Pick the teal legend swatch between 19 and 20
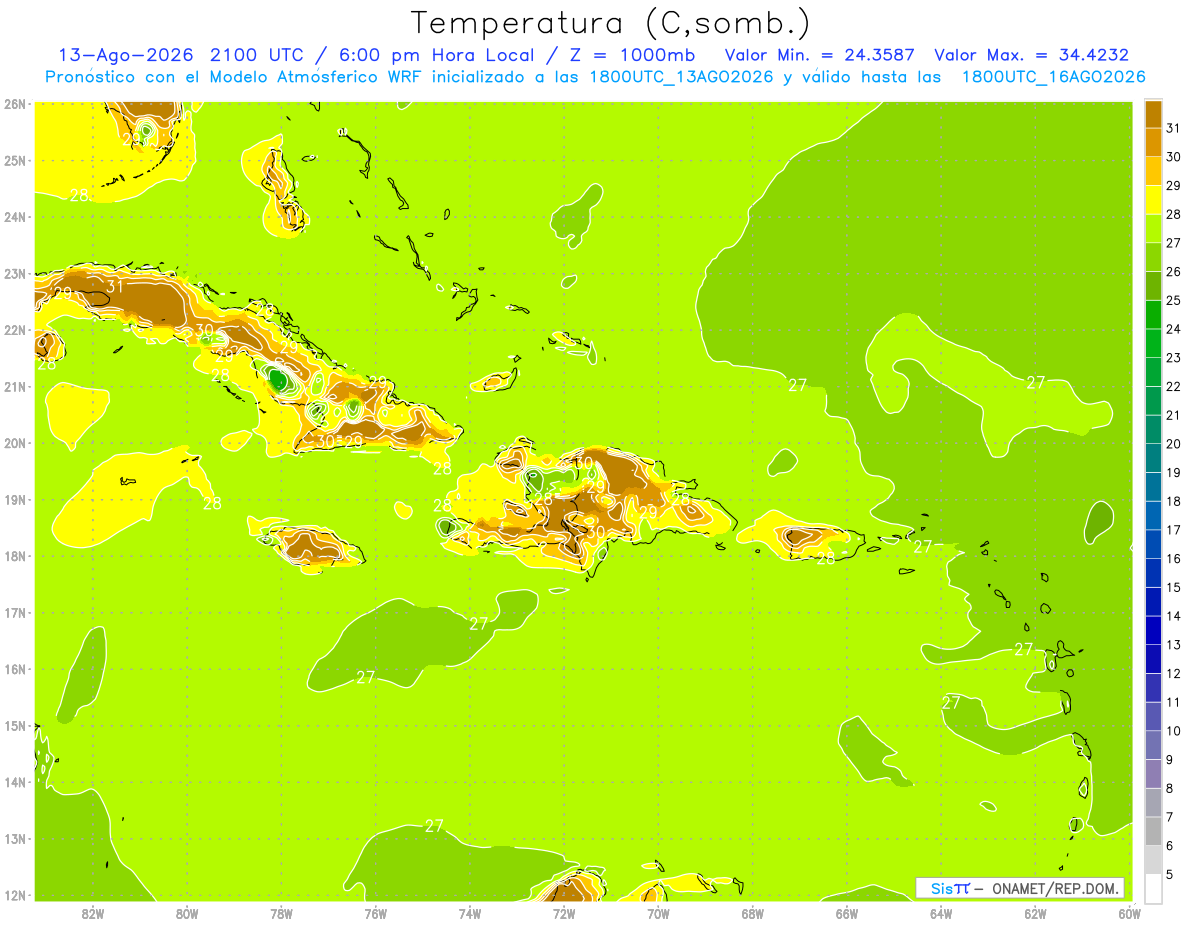This screenshot has width=1200, height=927. pos(1153,458)
